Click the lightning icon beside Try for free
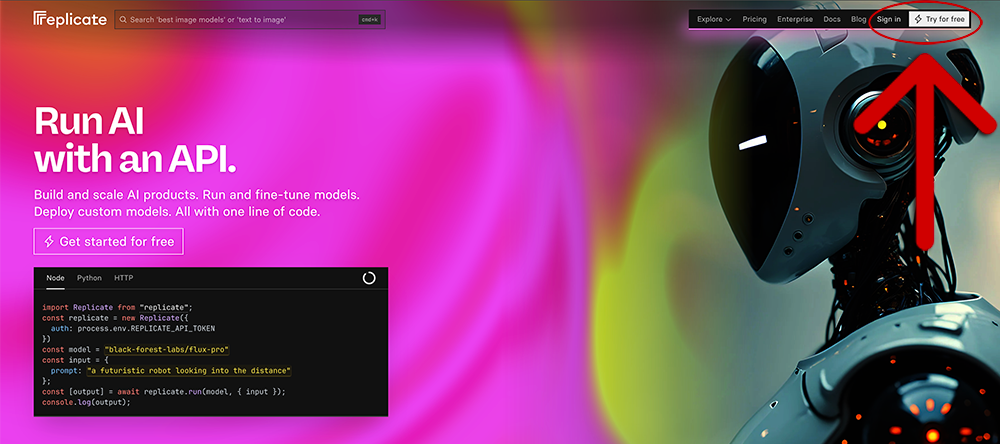This screenshot has width=1000, height=444. 918,19
